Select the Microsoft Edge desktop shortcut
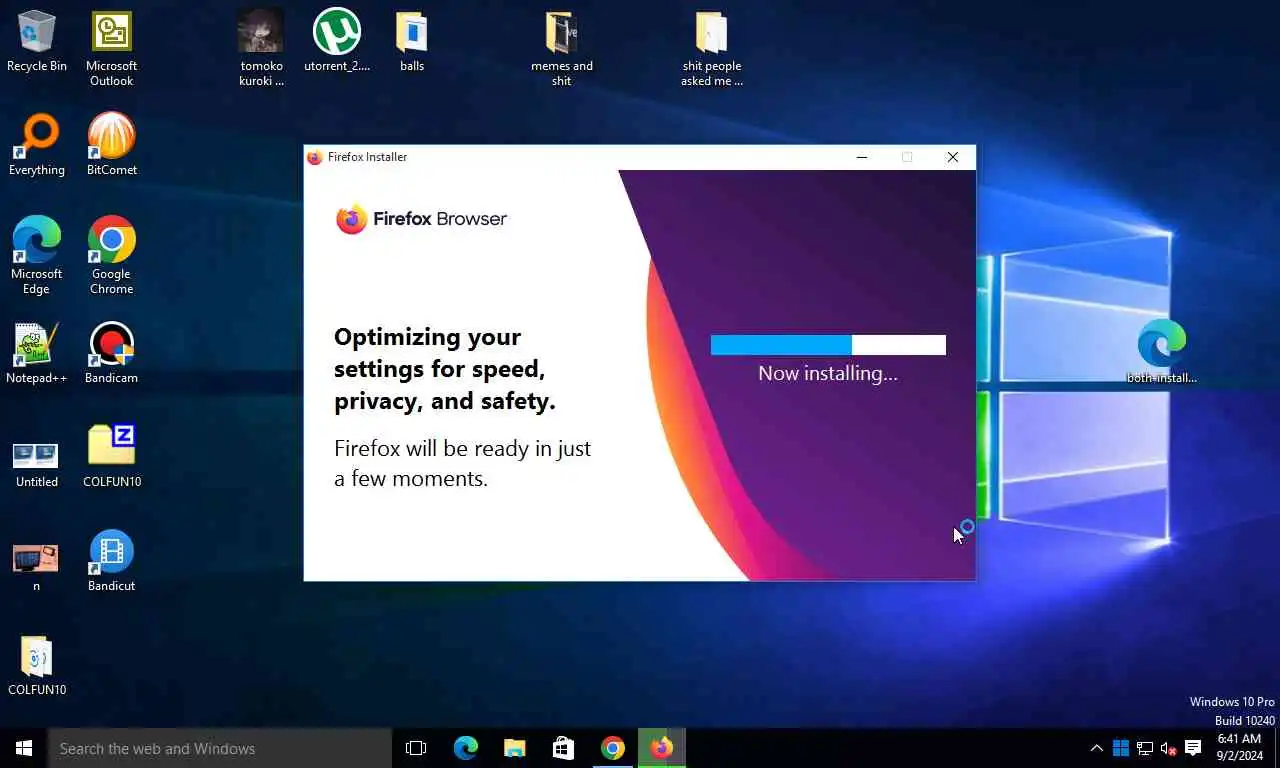Image resolution: width=1280 pixels, height=768 pixels. coord(37,256)
